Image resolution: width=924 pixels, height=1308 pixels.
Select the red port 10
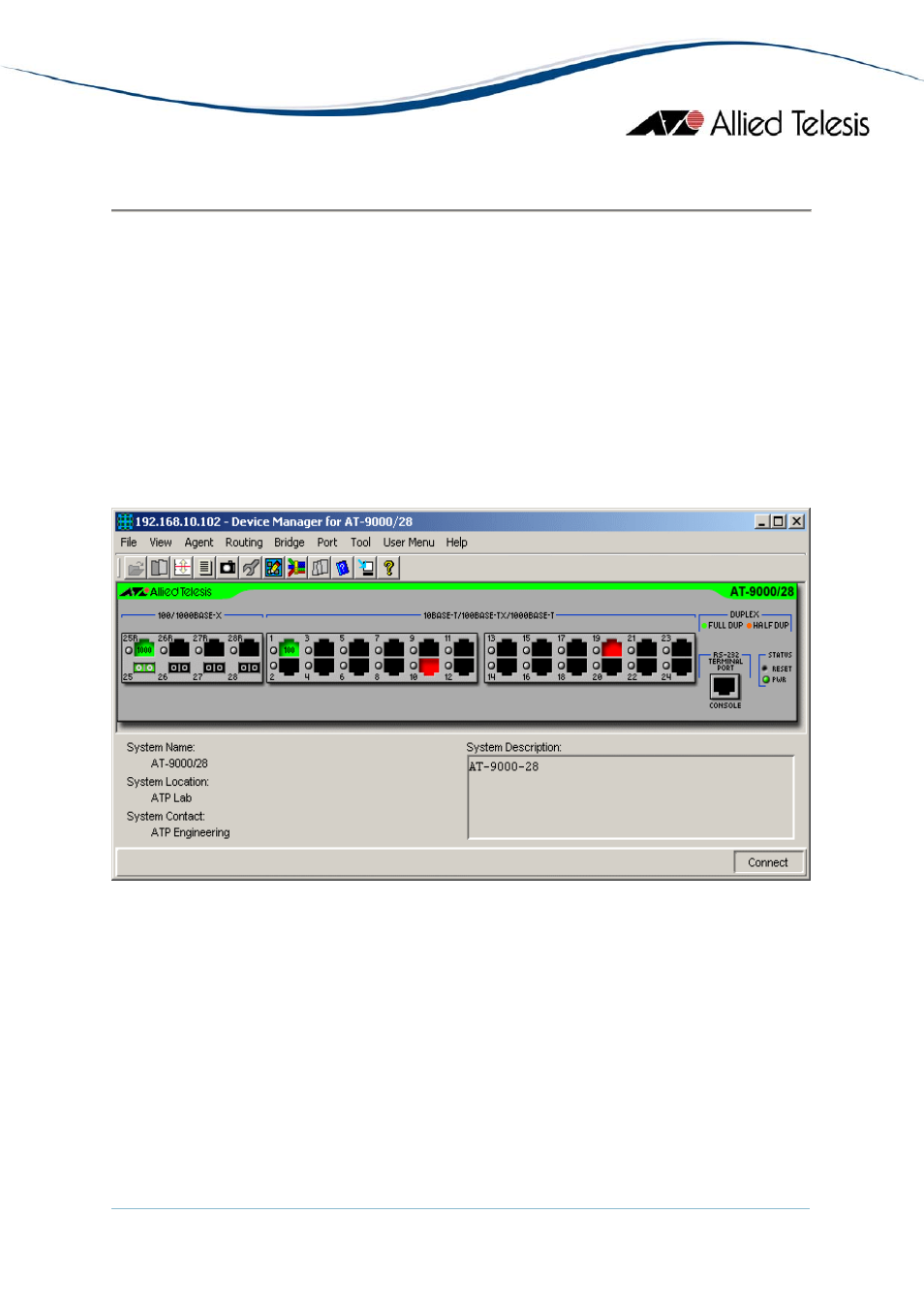[x=429, y=666]
